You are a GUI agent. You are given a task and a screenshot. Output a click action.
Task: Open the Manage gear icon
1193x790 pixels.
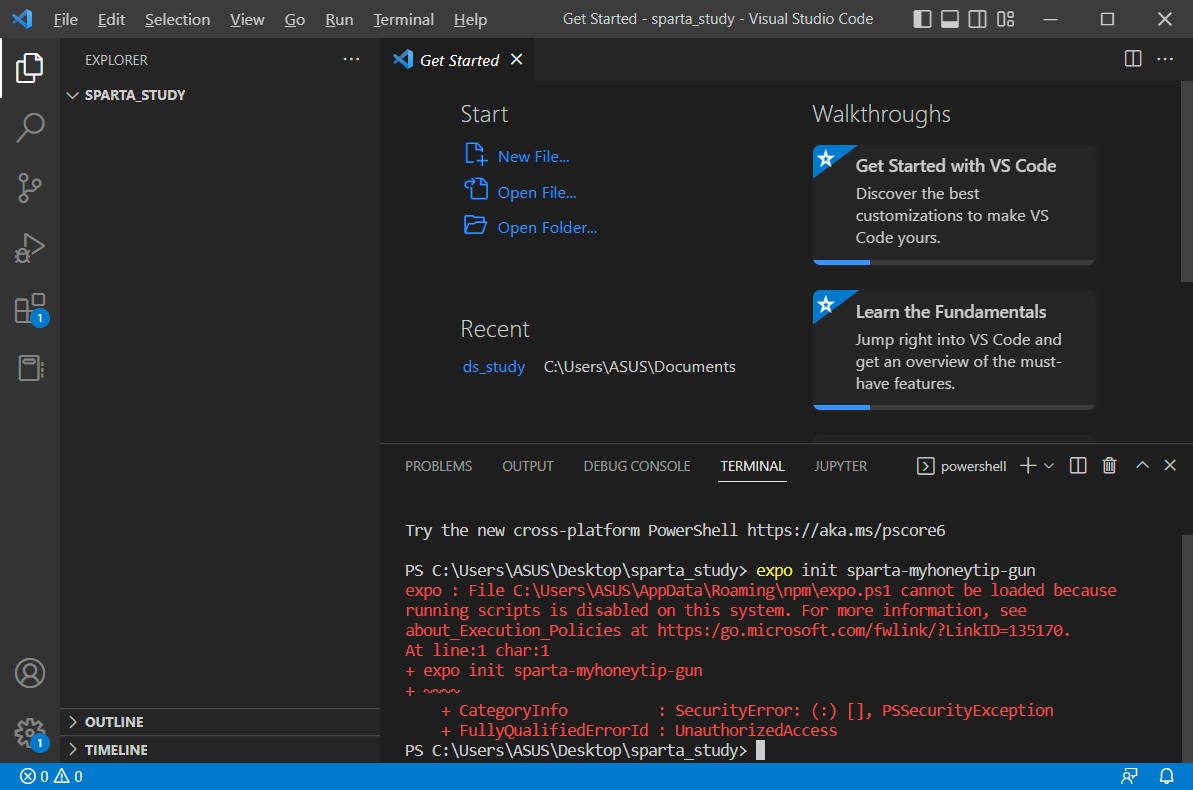30,734
